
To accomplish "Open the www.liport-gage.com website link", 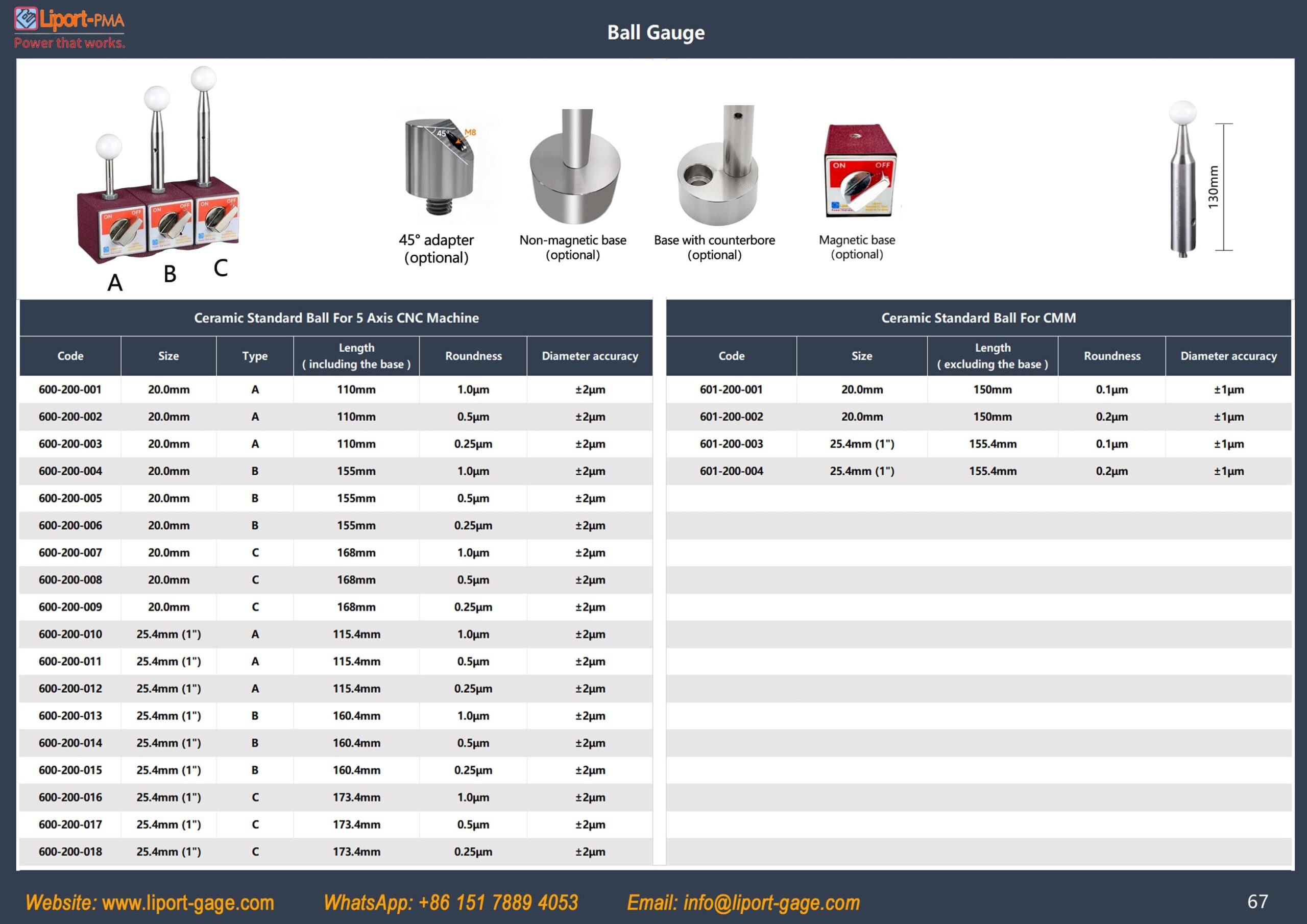I will point(188,903).
